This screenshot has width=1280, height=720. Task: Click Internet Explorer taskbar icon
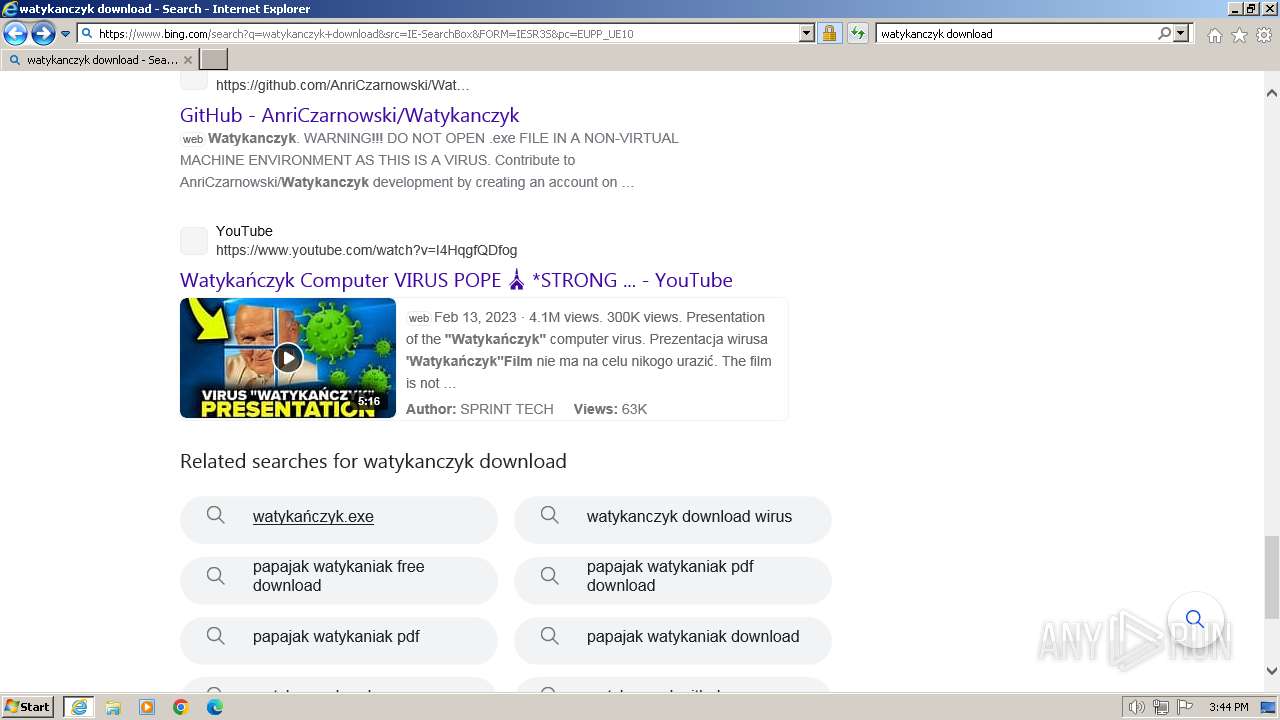coord(79,707)
